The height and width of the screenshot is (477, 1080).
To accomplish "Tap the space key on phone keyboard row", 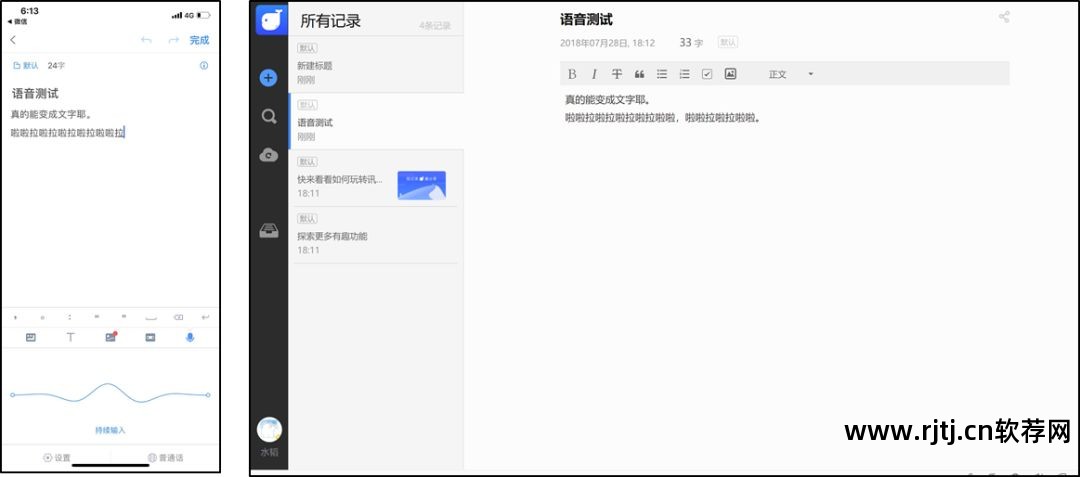I will [151, 318].
